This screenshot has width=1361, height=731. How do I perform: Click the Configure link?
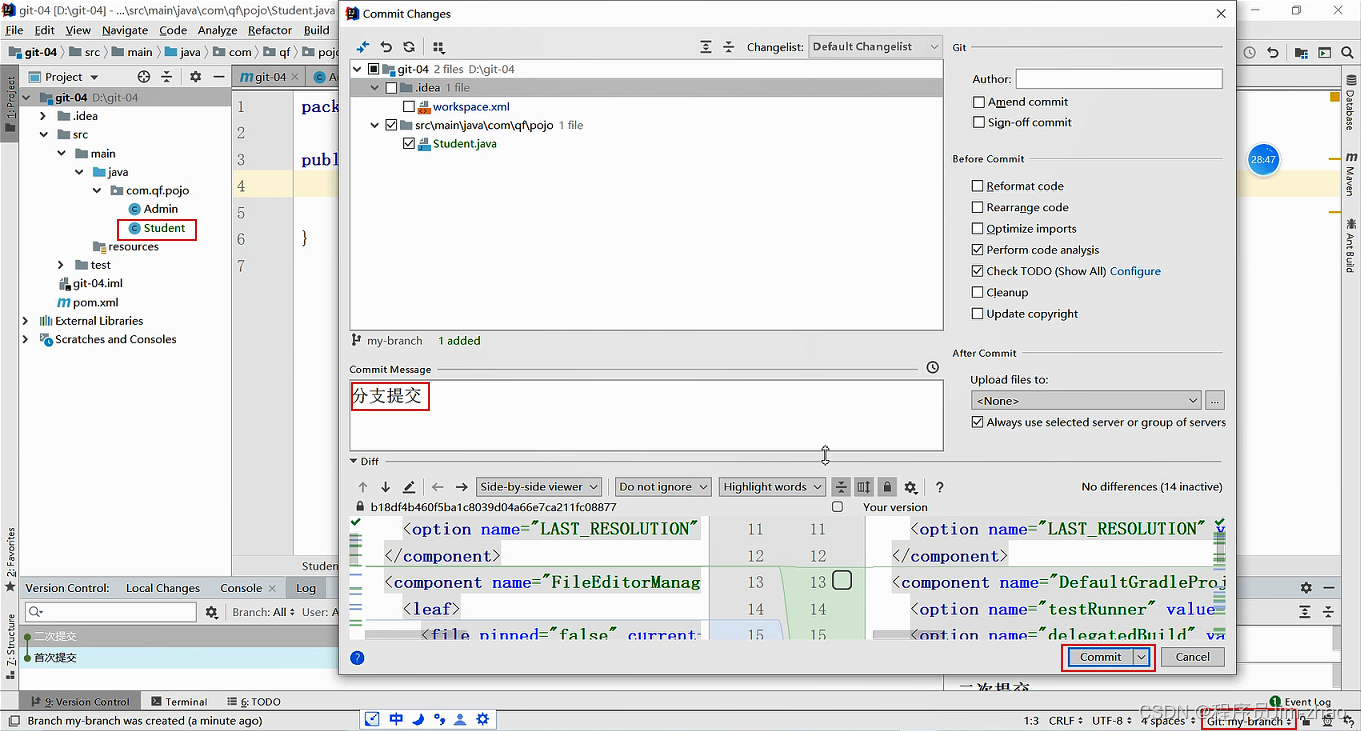(x=1135, y=271)
